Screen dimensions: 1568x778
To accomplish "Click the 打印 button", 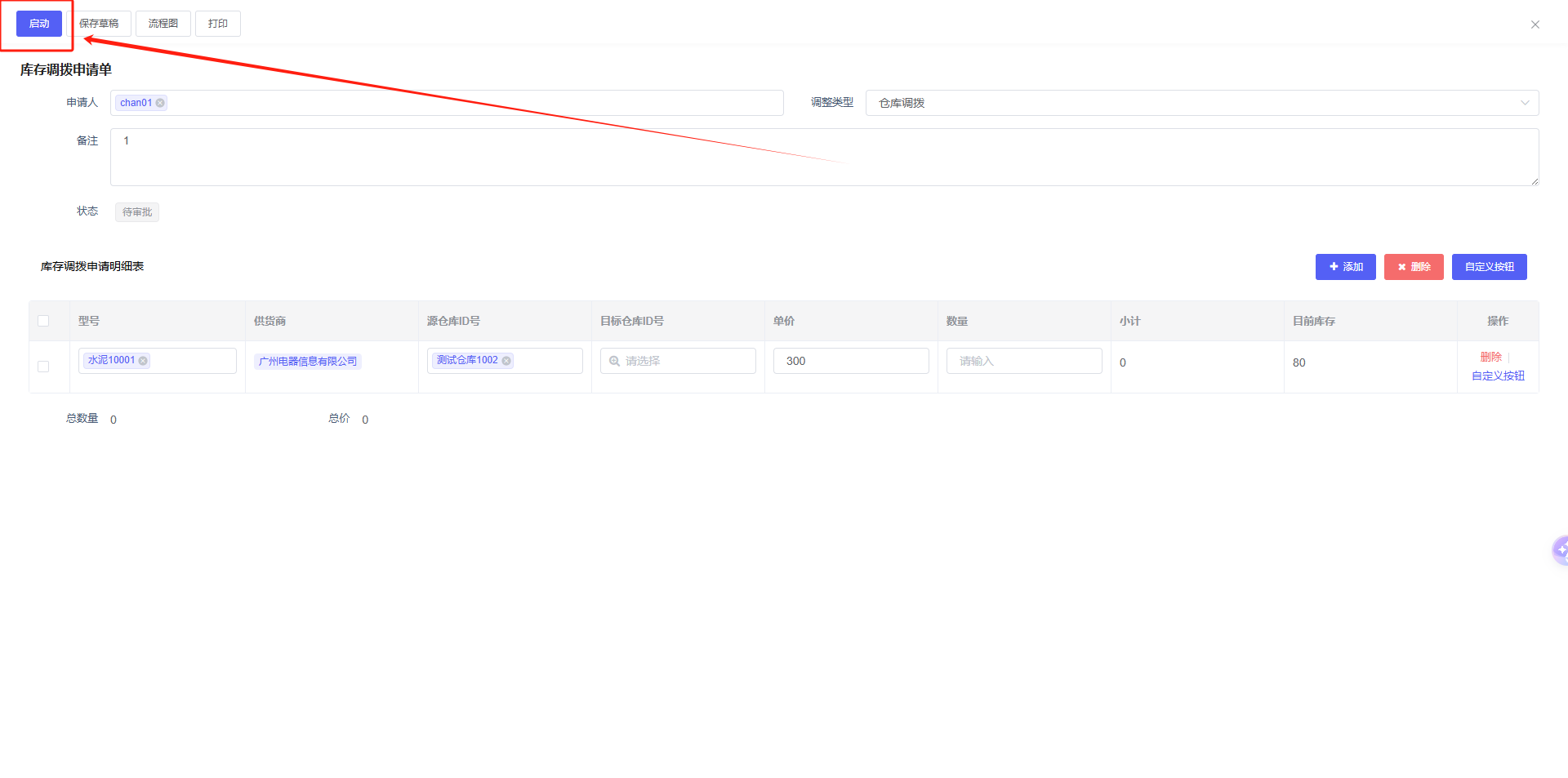I will pos(217,24).
